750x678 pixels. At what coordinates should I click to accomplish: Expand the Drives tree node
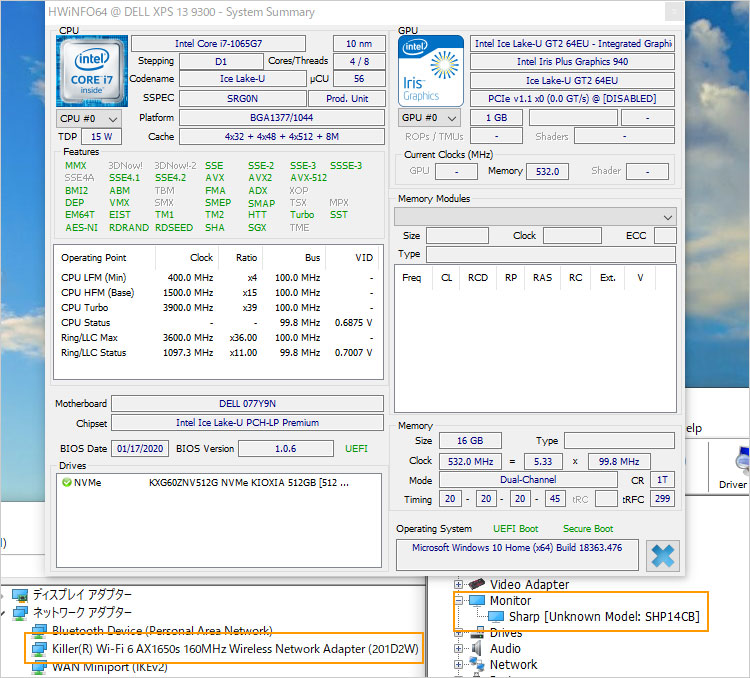pyautogui.click(x=458, y=633)
